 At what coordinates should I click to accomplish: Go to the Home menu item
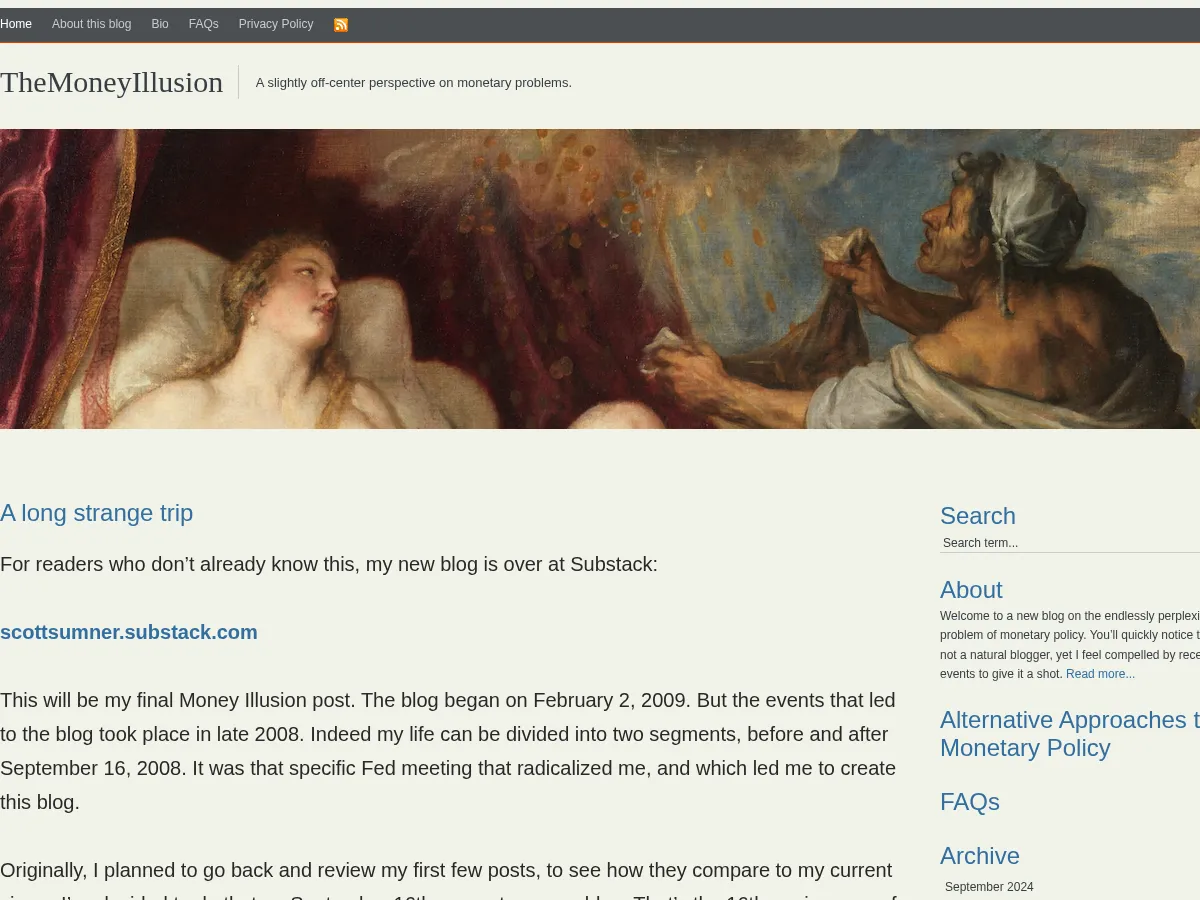16,24
